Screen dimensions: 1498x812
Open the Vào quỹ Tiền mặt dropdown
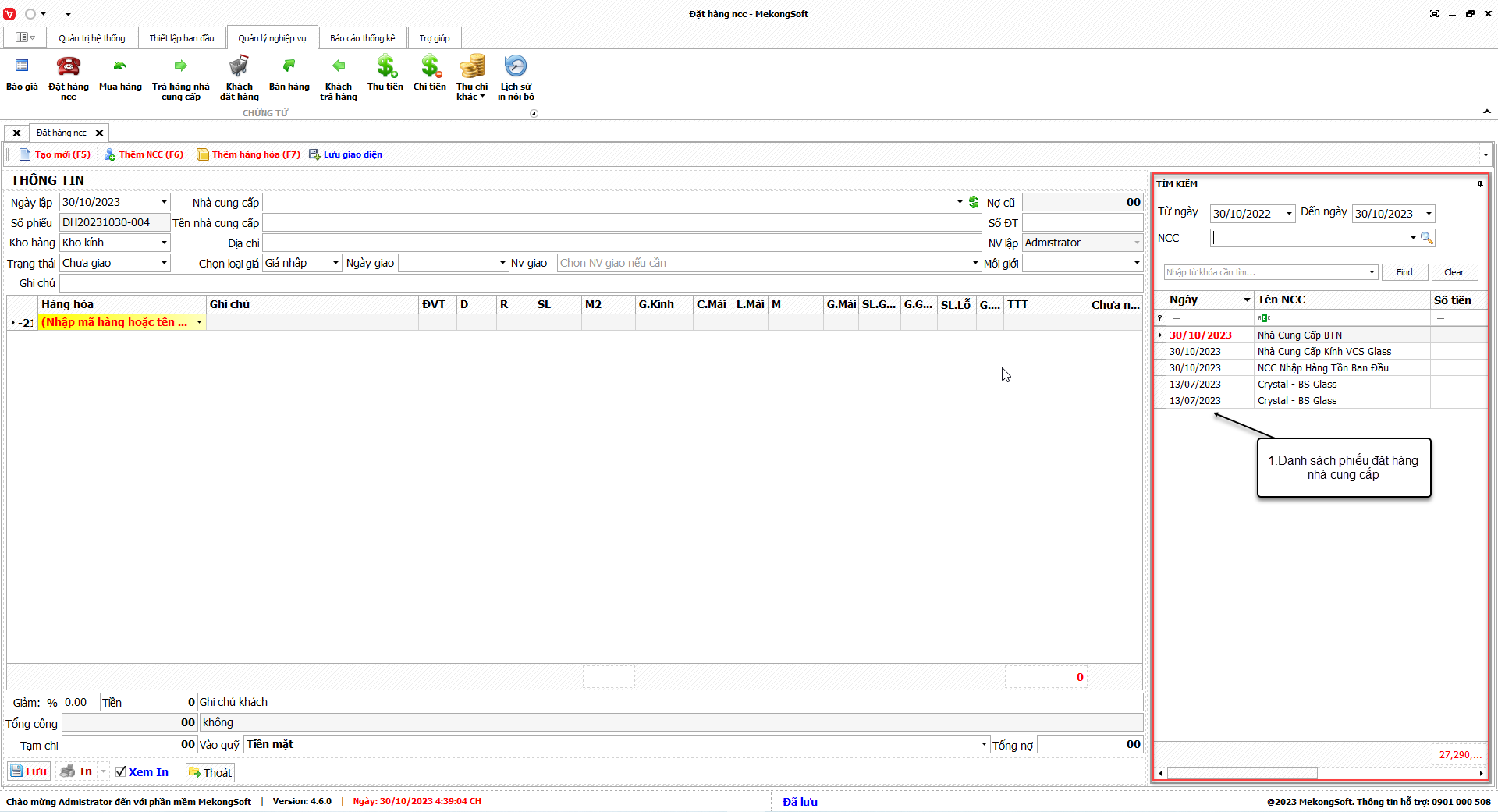[x=984, y=744]
